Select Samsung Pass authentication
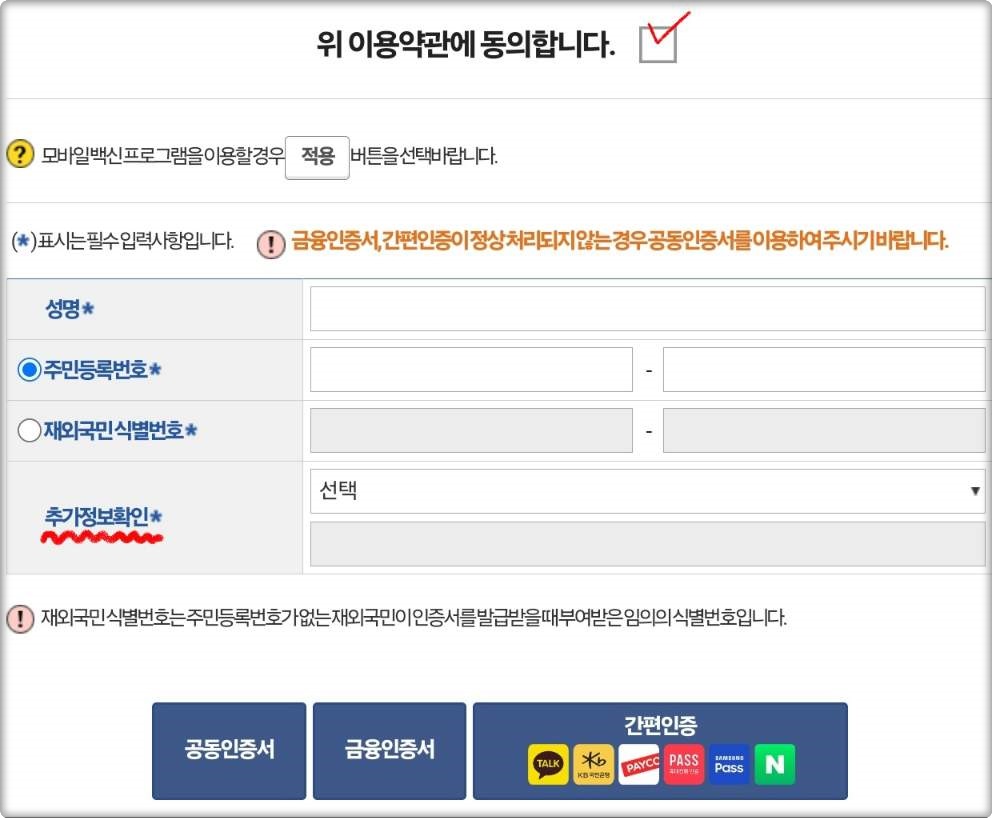 727,763
